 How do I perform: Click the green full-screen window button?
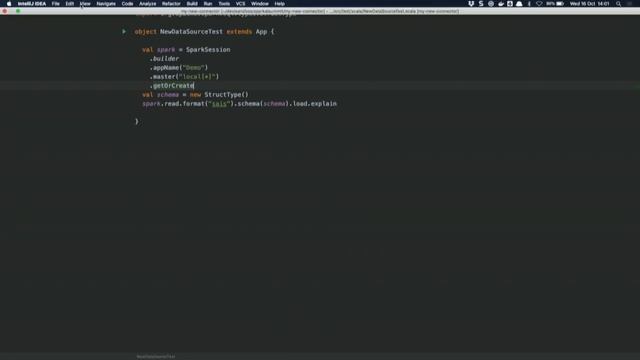(18, 11)
